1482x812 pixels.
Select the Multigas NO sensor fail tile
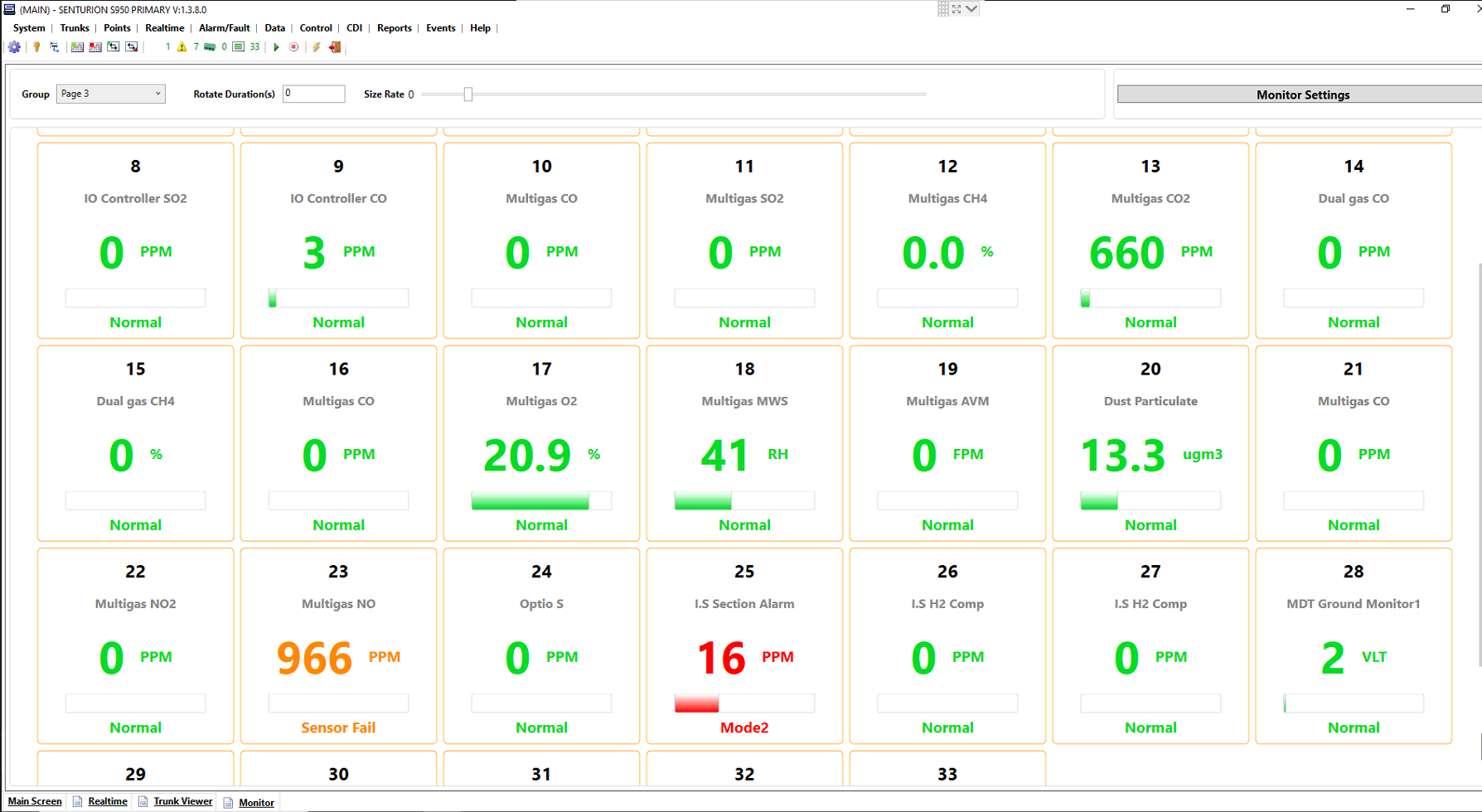[x=338, y=646]
